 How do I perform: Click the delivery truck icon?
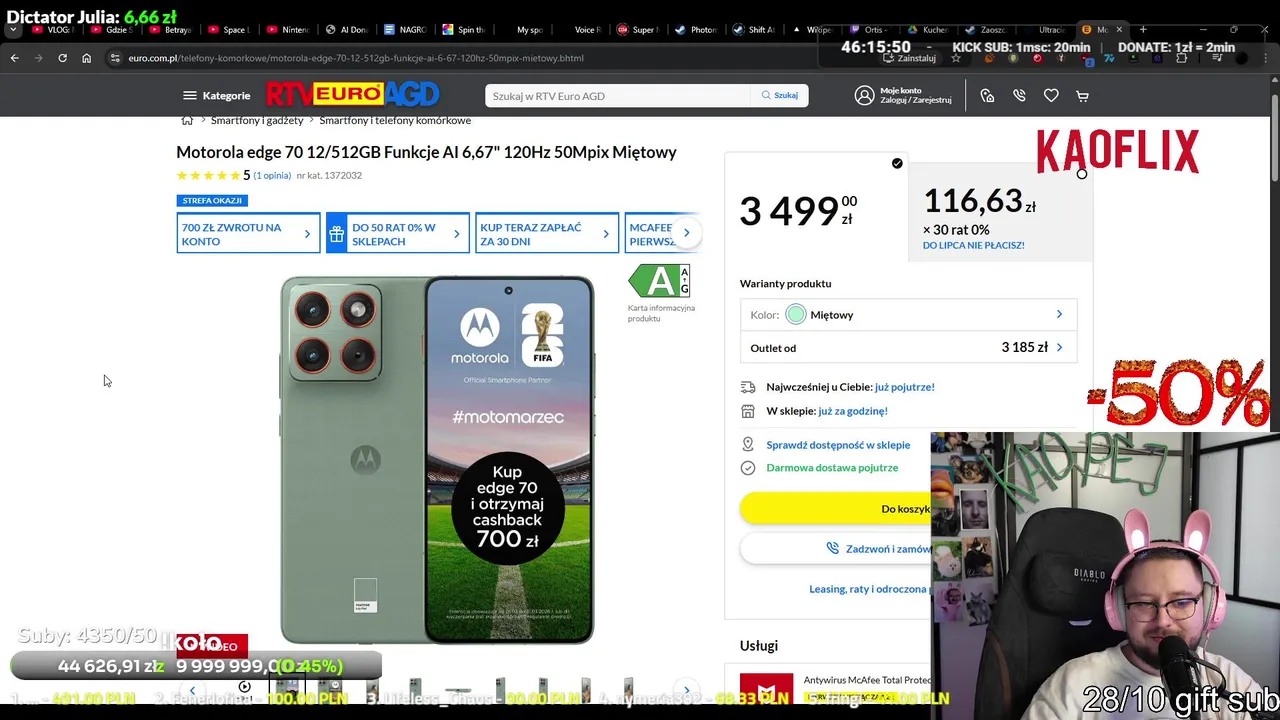pos(748,387)
